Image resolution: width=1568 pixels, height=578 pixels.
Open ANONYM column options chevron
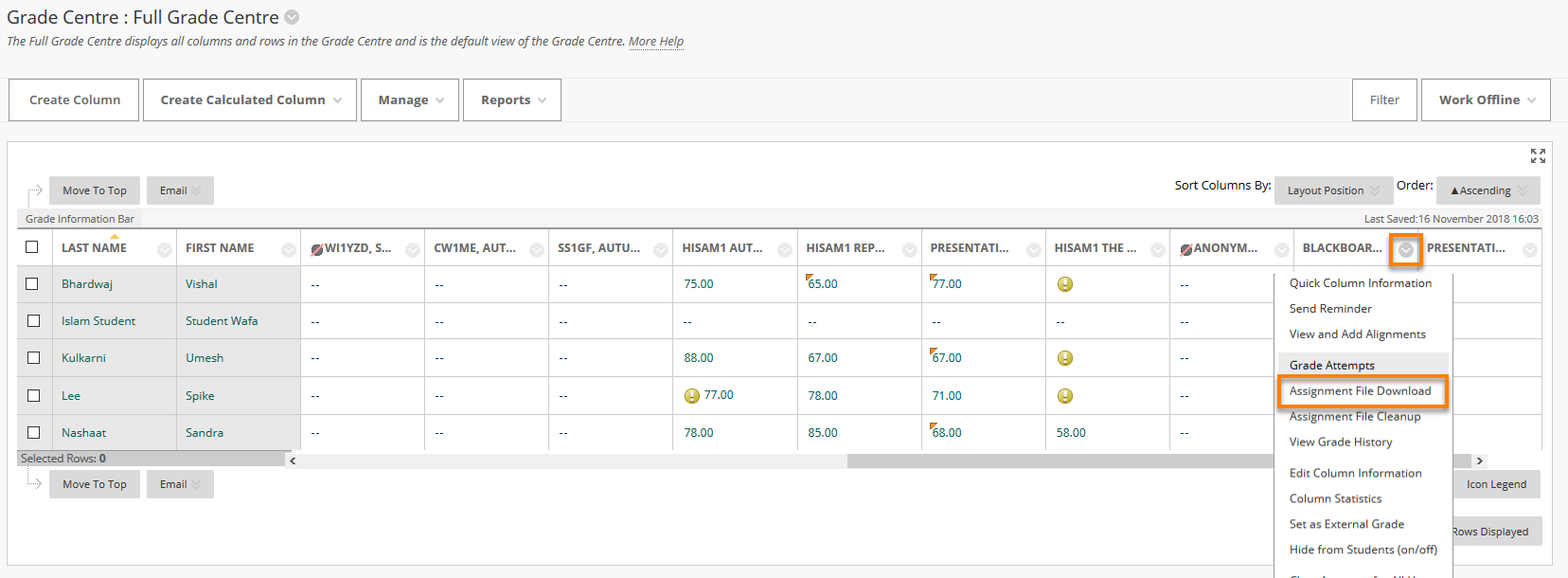click(1282, 250)
